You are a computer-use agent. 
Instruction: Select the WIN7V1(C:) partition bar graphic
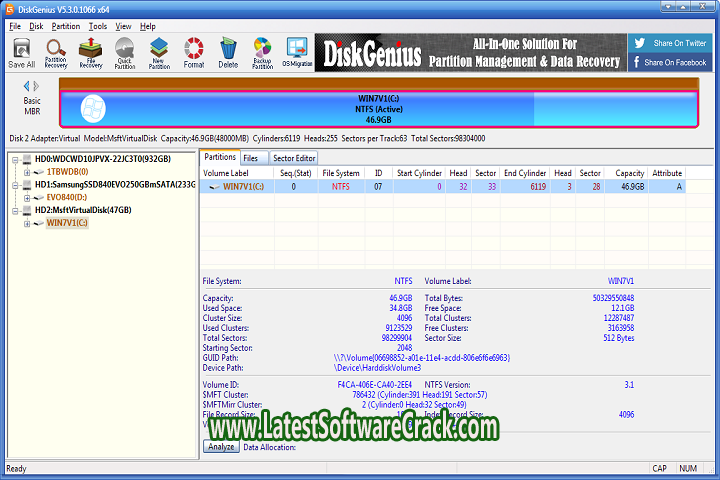[379, 109]
